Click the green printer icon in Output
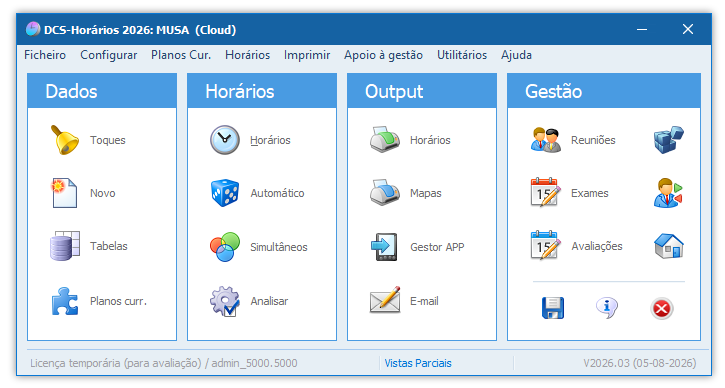 (385, 140)
